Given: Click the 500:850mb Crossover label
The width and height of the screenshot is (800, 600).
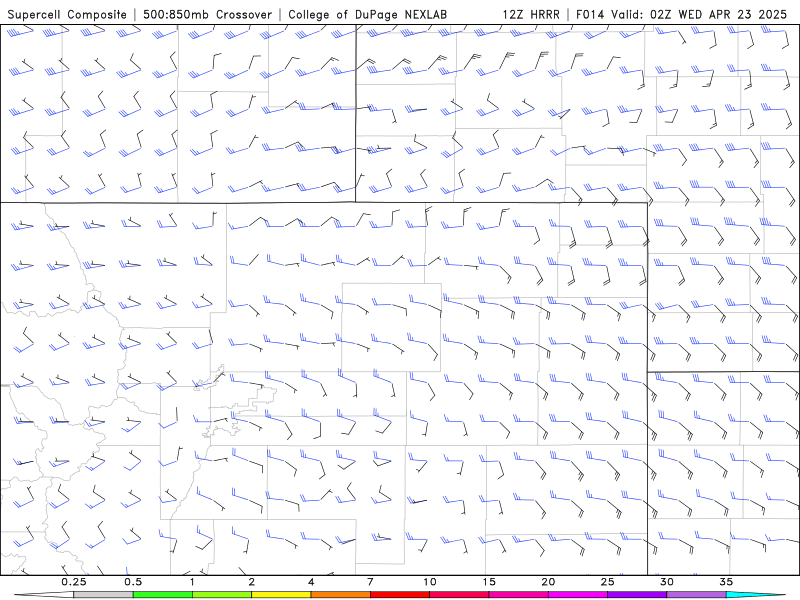Looking at the screenshot, I should coord(207,15).
